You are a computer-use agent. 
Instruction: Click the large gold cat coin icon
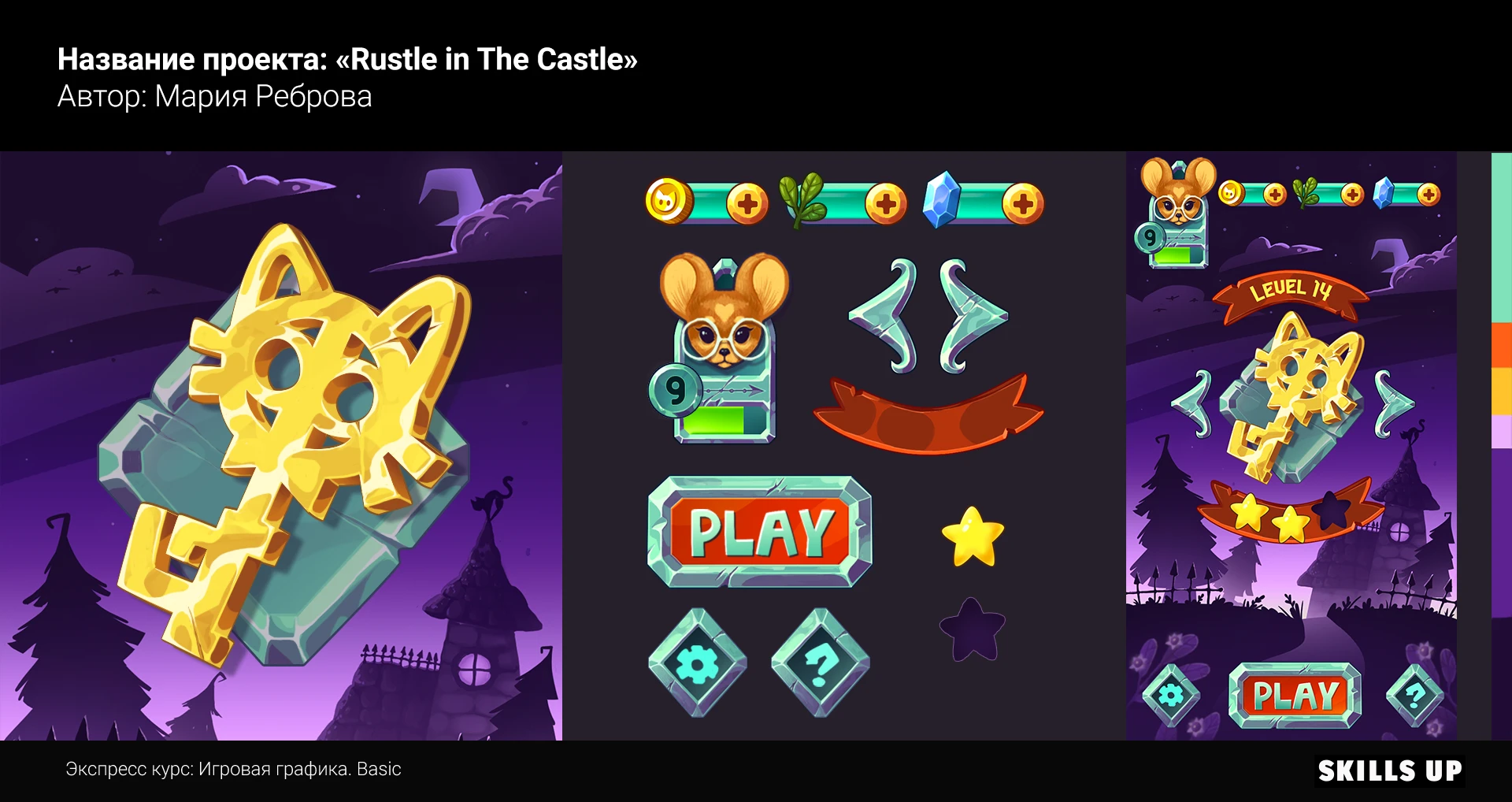click(x=669, y=201)
